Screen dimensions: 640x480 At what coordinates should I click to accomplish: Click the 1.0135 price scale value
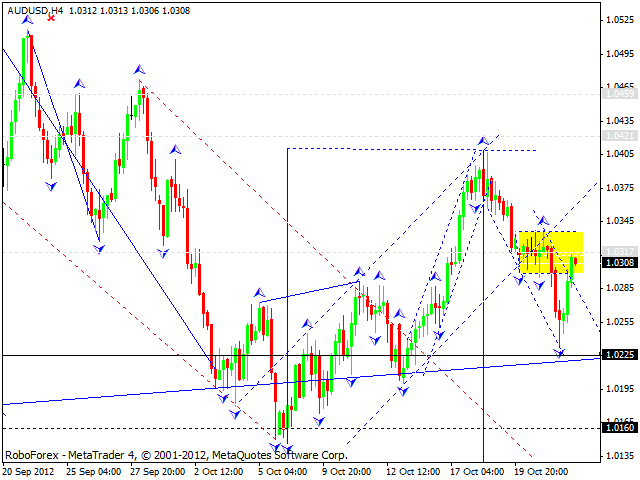tap(620, 455)
